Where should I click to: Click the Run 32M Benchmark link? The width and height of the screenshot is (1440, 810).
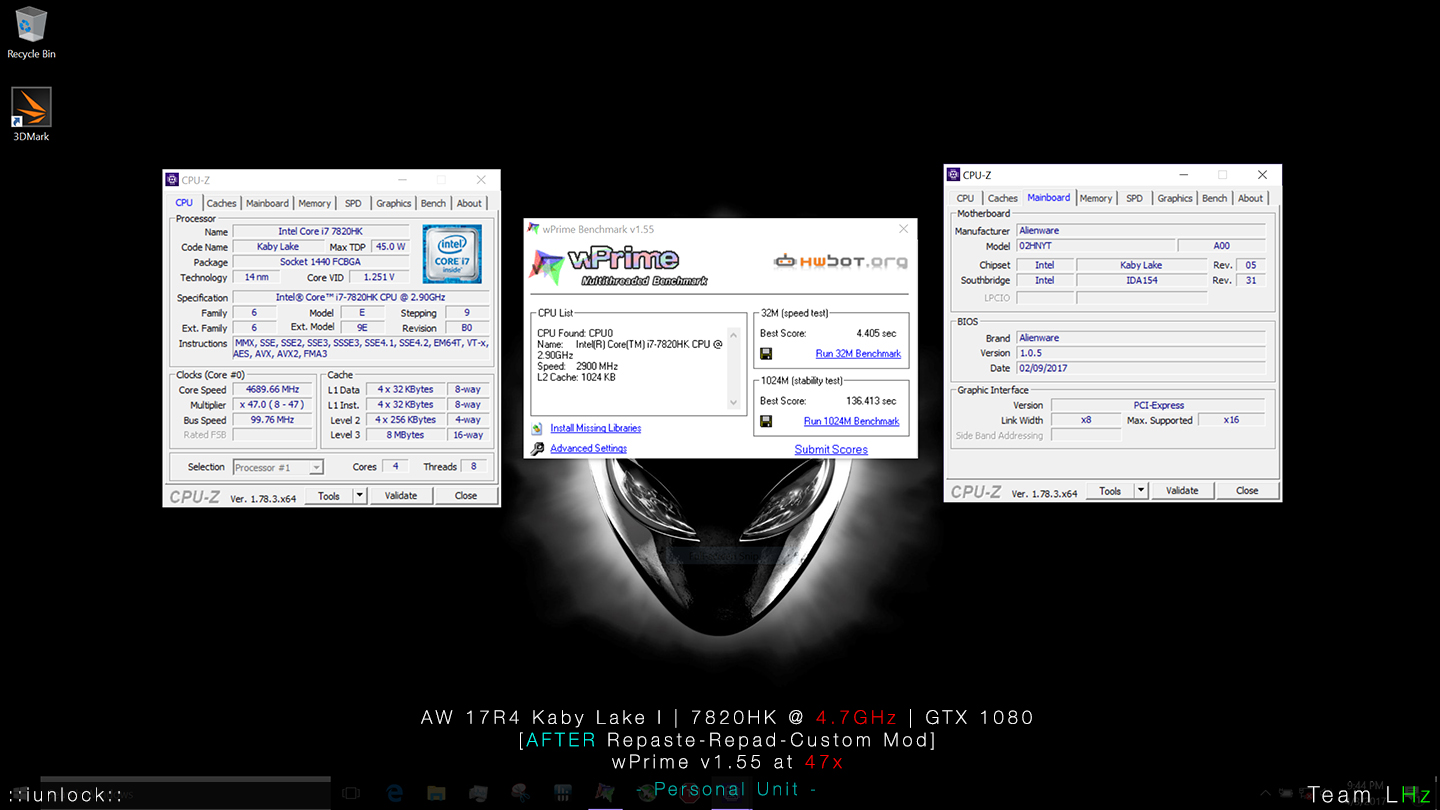click(858, 354)
